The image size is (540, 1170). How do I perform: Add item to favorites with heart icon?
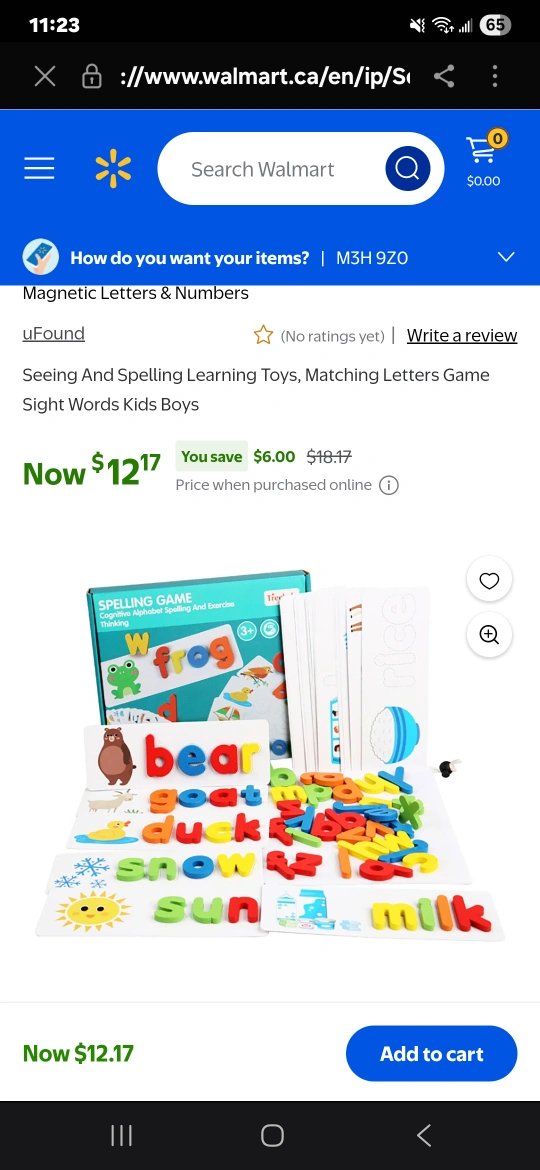pyautogui.click(x=489, y=581)
